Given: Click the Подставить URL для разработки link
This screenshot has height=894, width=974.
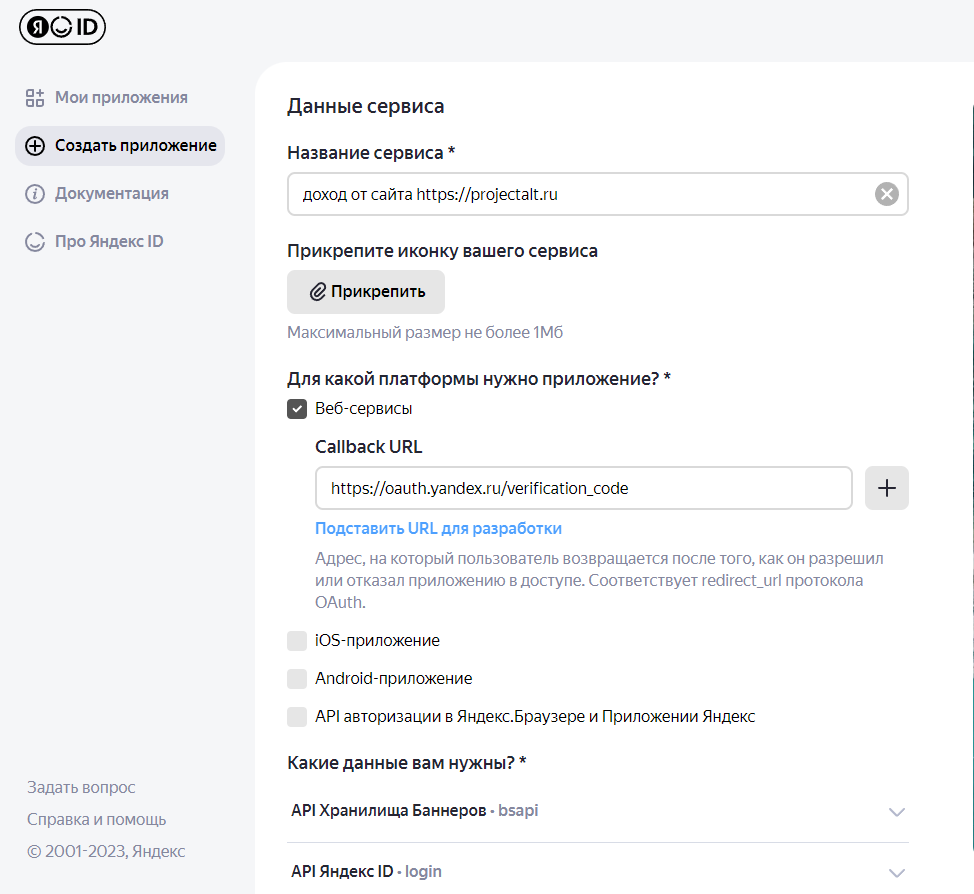Looking at the screenshot, I should pyautogui.click(x=438, y=528).
